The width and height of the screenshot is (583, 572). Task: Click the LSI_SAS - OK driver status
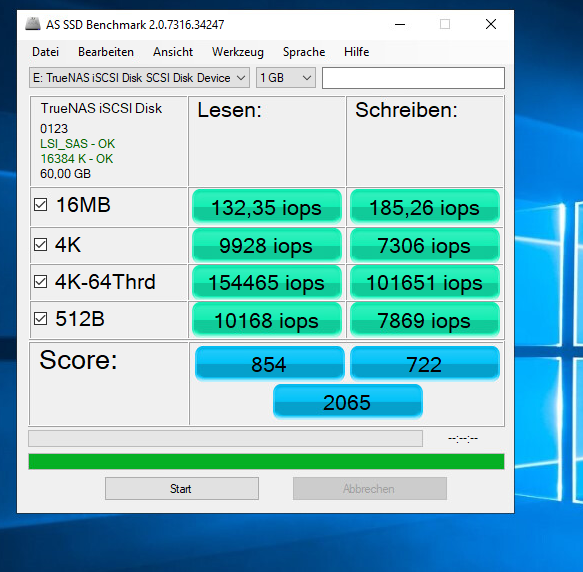tap(77, 144)
